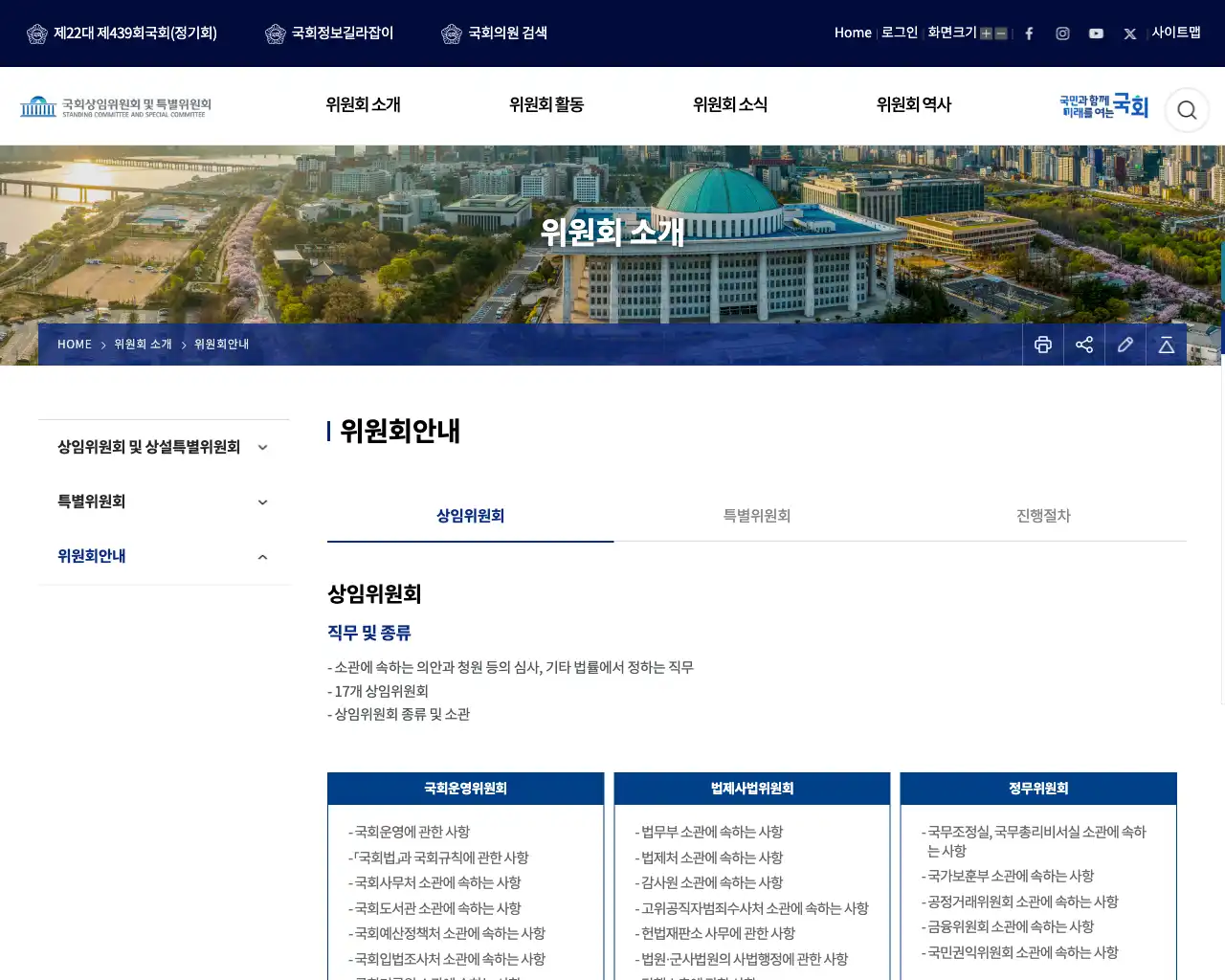
Task: Click HOME in the breadcrumb
Action: [x=75, y=345]
